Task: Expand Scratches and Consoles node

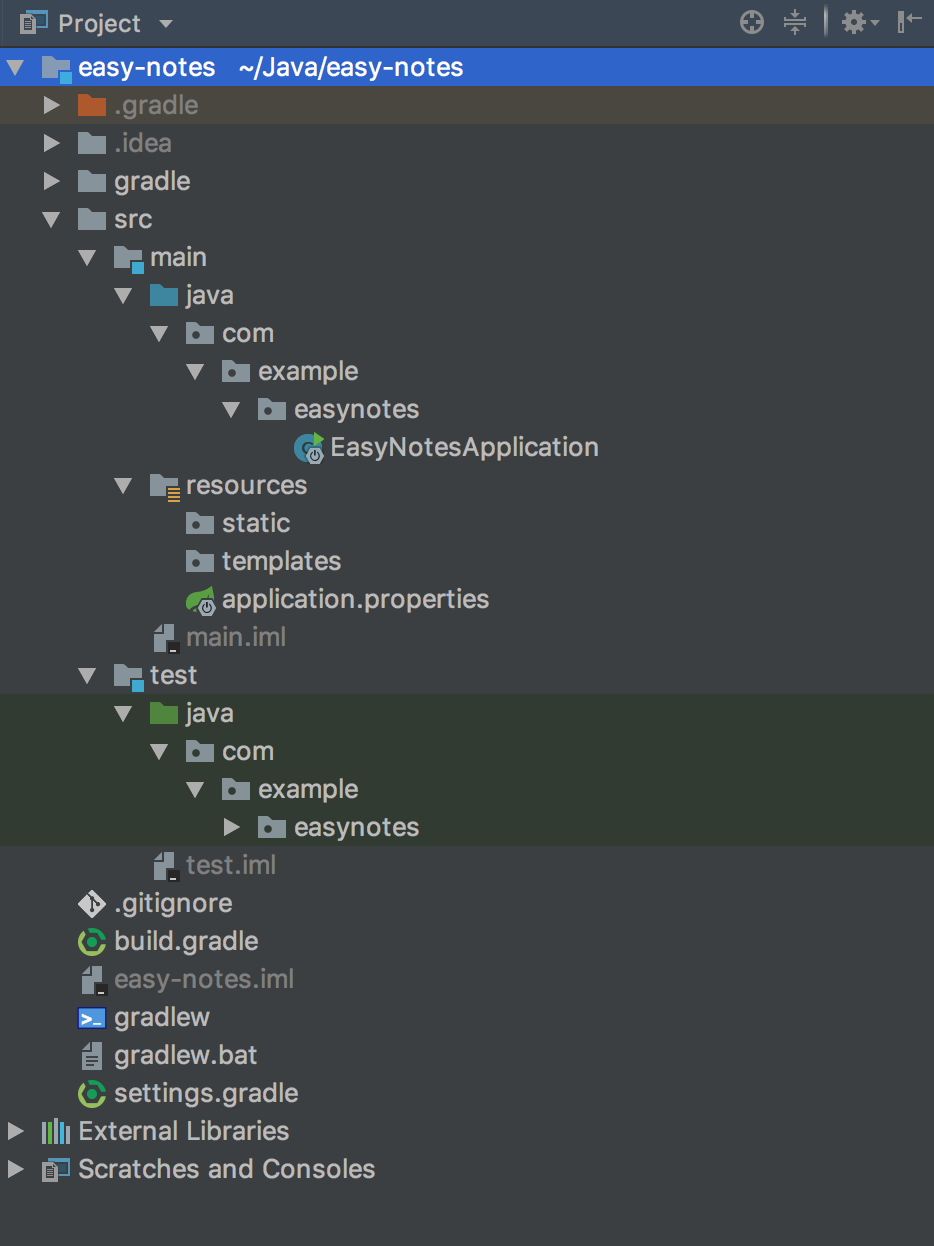Action: 15,1170
